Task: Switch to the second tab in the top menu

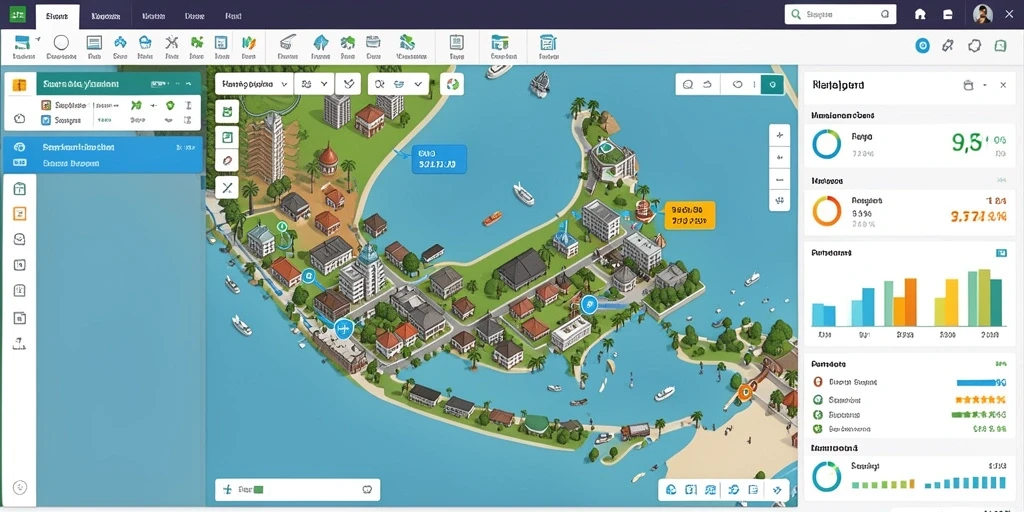Action: click(105, 15)
